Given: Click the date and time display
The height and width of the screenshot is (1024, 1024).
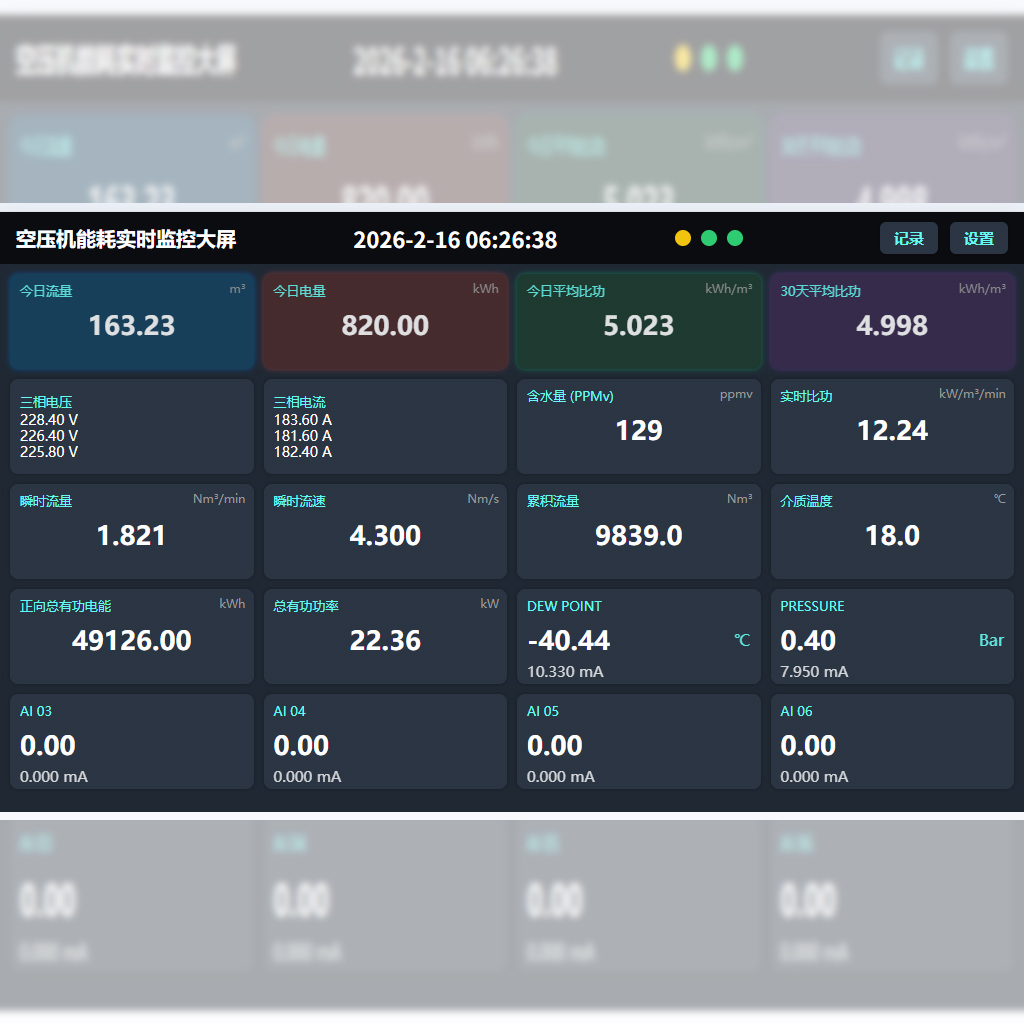Looking at the screenshot, I should click(x=455, y=240).
